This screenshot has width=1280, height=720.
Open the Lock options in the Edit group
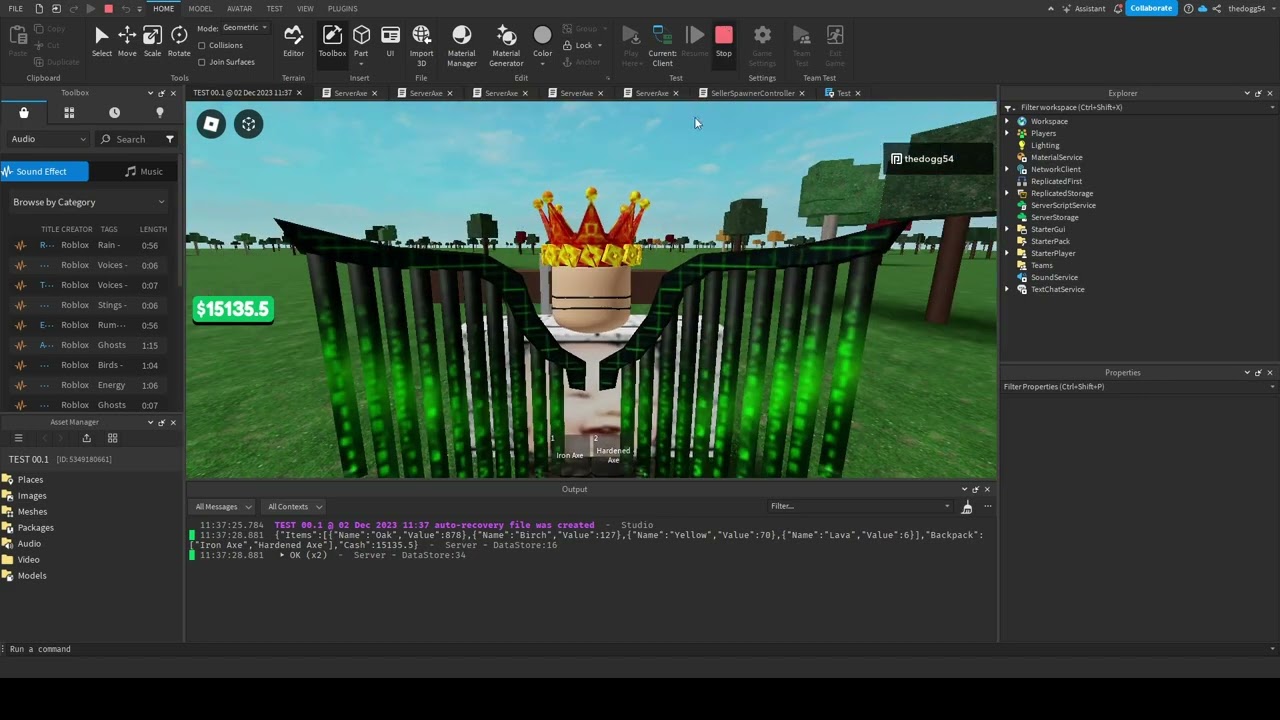coord(584,45)
